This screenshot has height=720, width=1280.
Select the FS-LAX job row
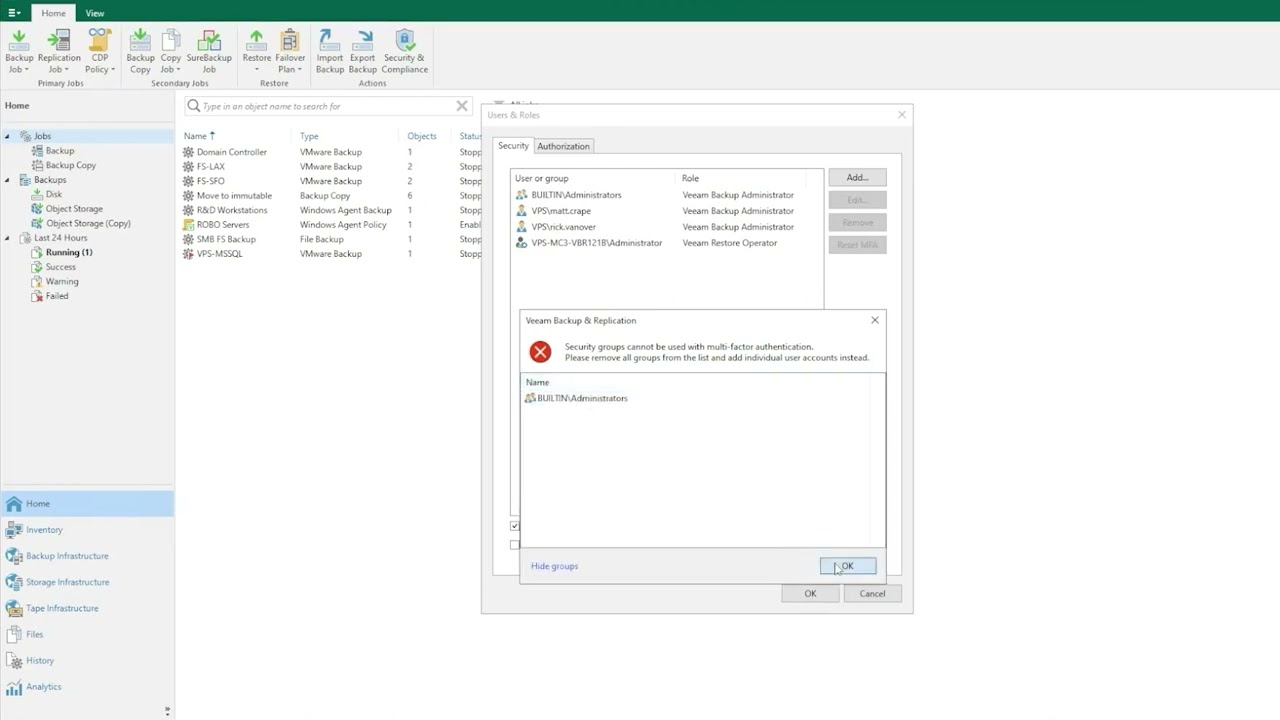coord(330,167)
